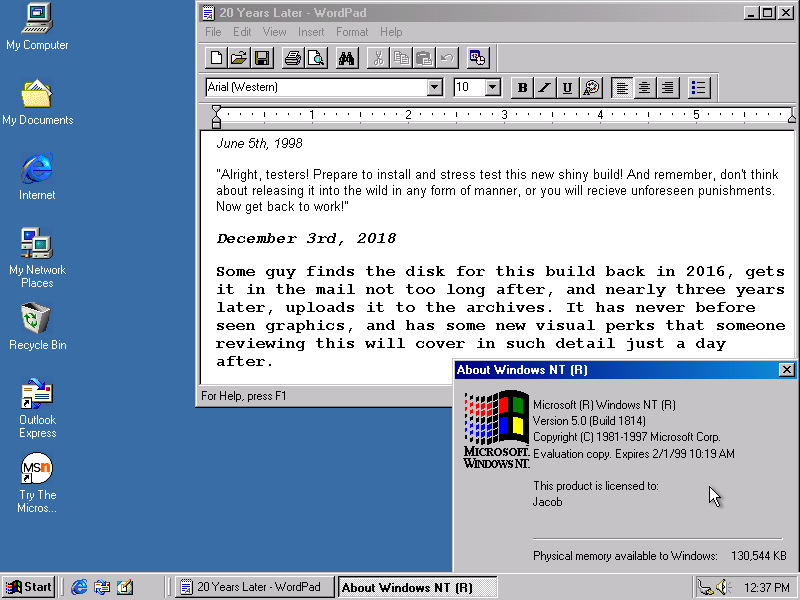Viewport: 800px width, 600px height.
Task: Click the WordPad title bar document icon
Action: (208, 13)
